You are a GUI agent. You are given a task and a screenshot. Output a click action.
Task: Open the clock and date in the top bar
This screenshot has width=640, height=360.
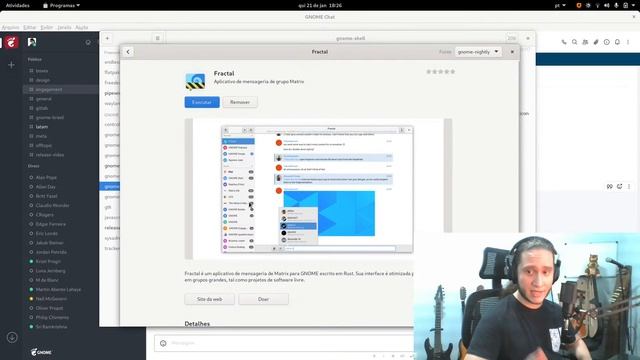(320, 5)
